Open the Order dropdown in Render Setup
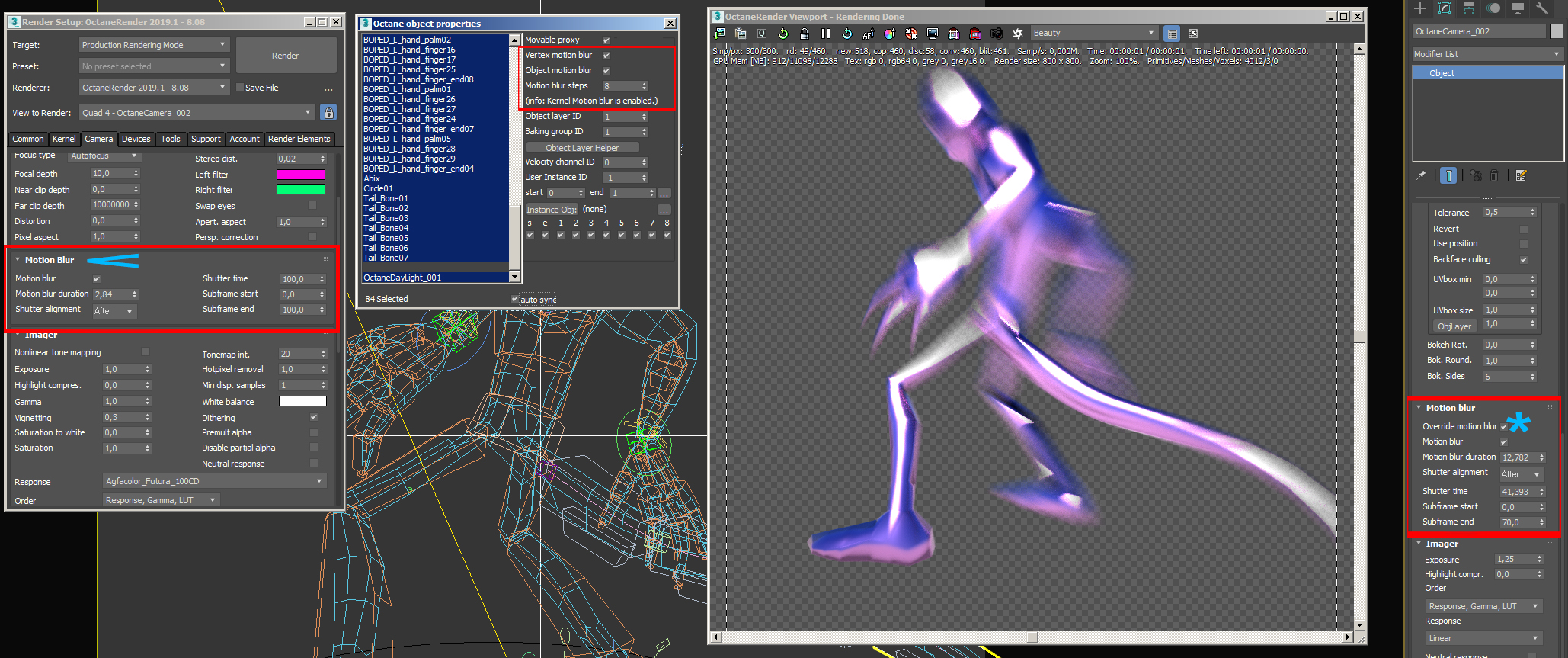This screenshot has height=658, width=1568. (162, 500)
